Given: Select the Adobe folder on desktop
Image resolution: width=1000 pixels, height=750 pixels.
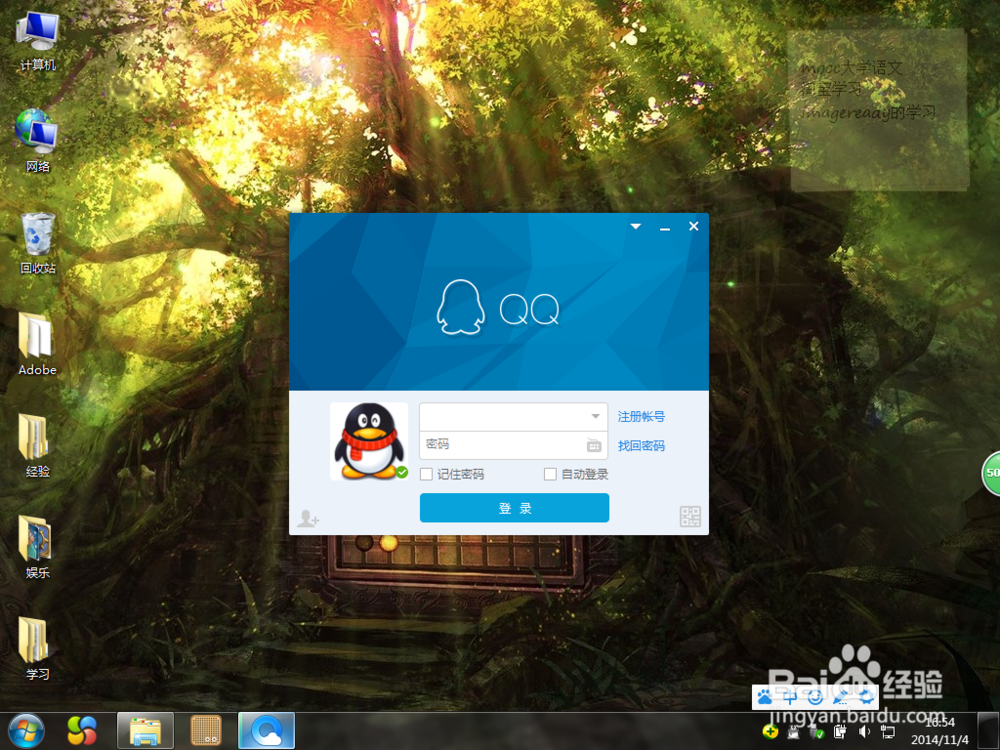Looking at the screenshot, I should 37,344.
